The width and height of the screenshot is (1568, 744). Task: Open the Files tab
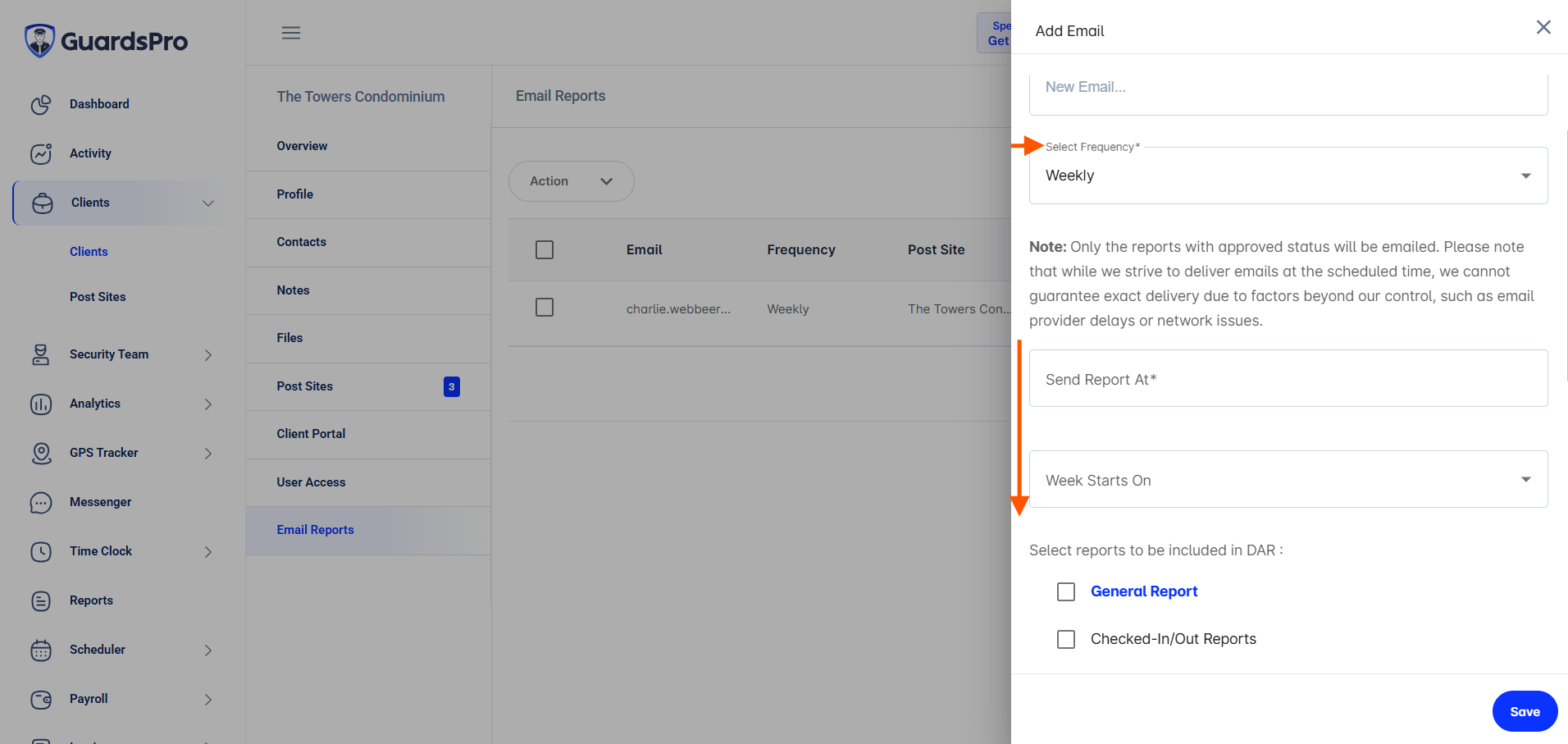click(368, 338)
